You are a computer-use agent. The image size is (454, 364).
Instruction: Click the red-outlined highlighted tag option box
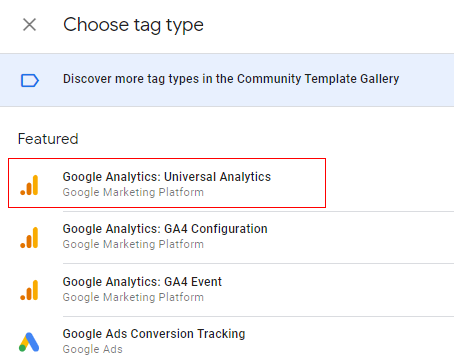click(x=167, y=183)
